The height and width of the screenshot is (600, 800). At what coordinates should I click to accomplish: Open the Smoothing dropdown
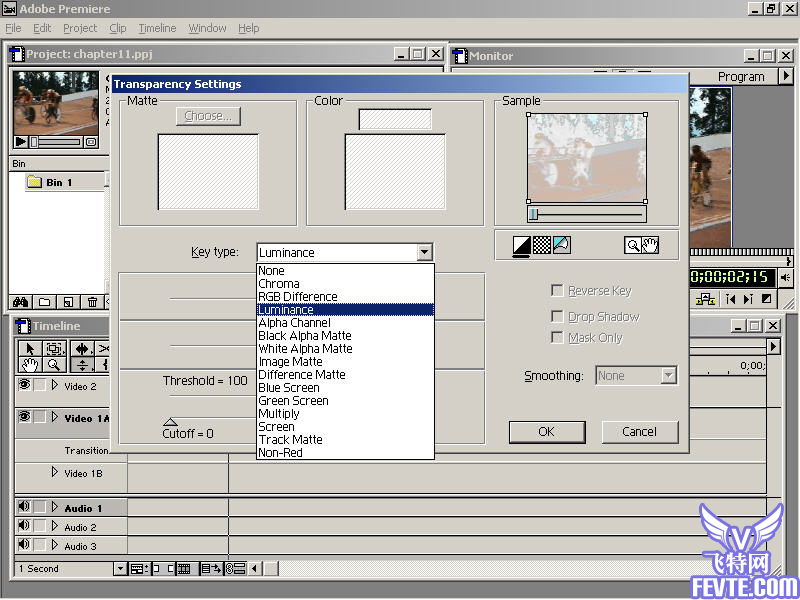click(x=636, y=376)
